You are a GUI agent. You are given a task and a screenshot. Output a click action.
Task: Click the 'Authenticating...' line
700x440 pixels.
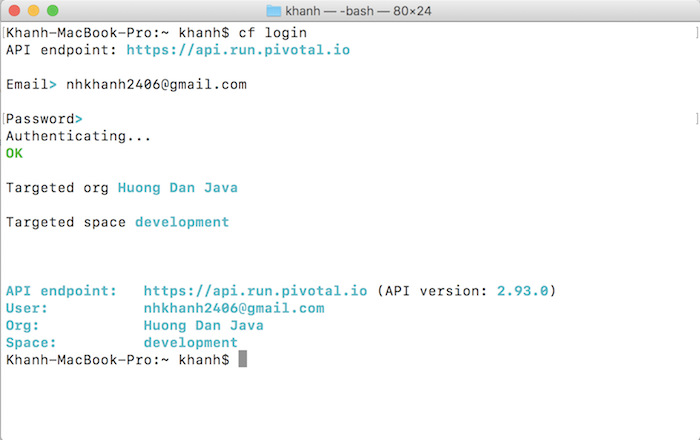coord(79,136)
